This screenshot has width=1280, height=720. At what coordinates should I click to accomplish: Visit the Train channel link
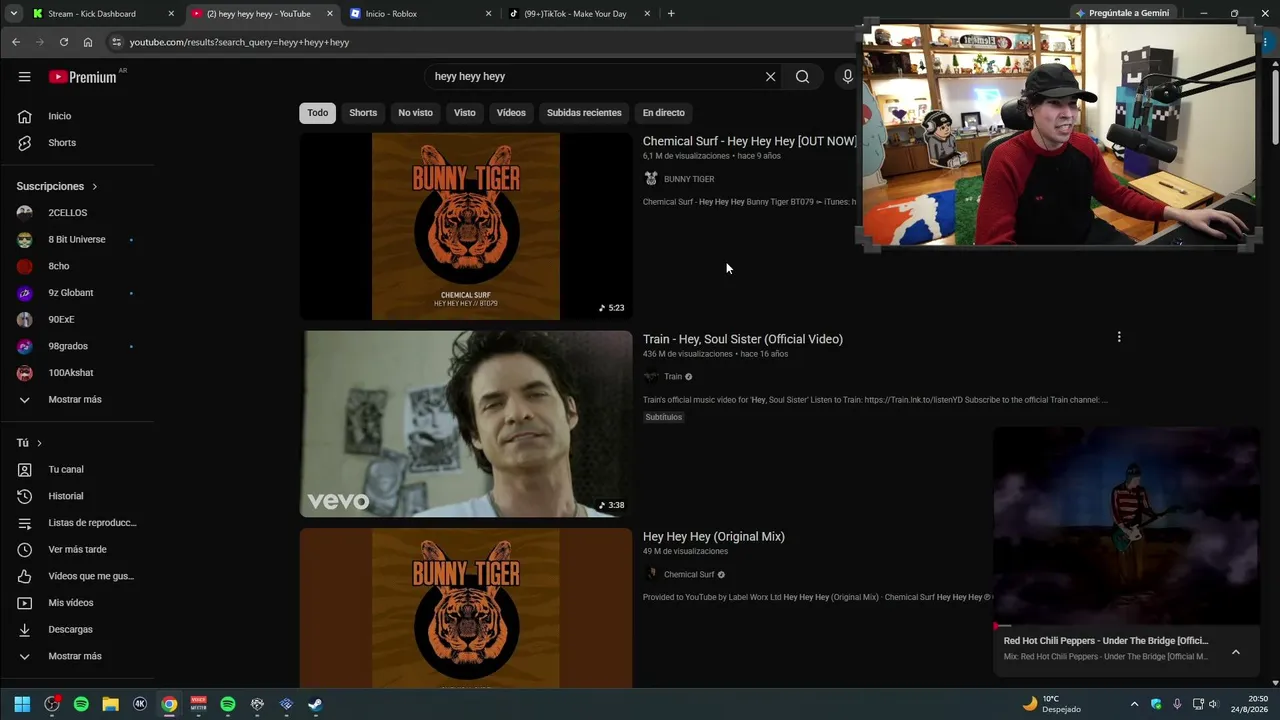(x=673, y=377)
